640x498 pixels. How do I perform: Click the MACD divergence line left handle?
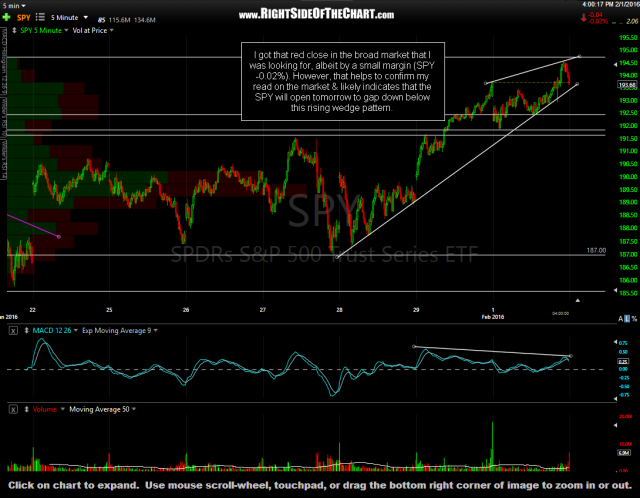pyautogui.click(x=414, y=347)
